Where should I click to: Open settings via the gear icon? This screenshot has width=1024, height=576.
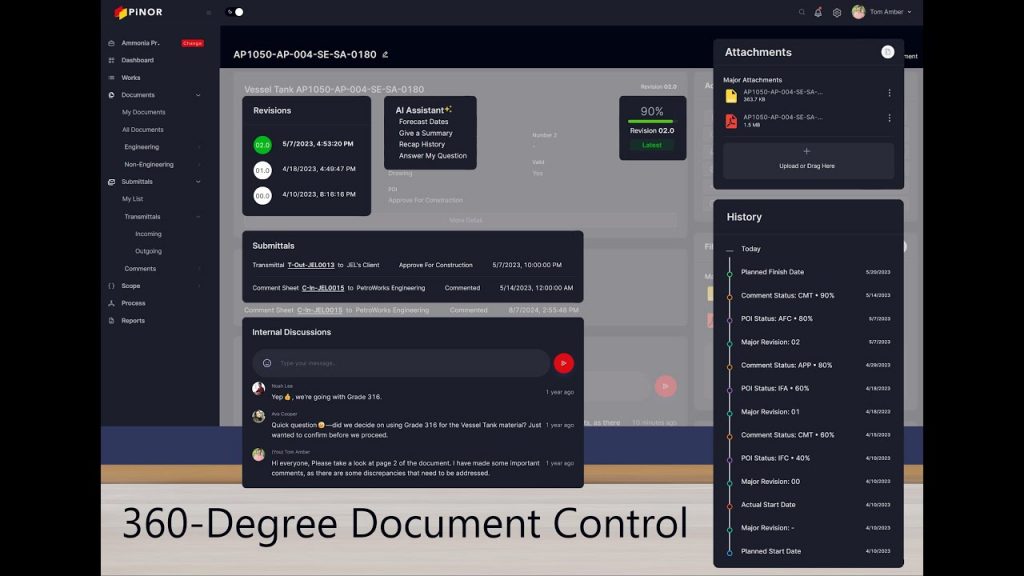[837, 12]
